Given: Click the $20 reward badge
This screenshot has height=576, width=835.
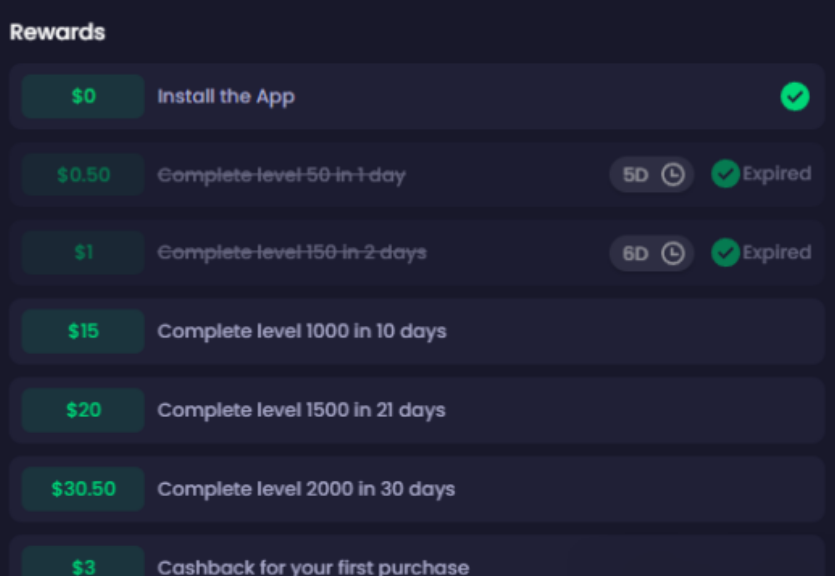Looking at the screenshot, I should pyautogui.click(x=83, y=410).
